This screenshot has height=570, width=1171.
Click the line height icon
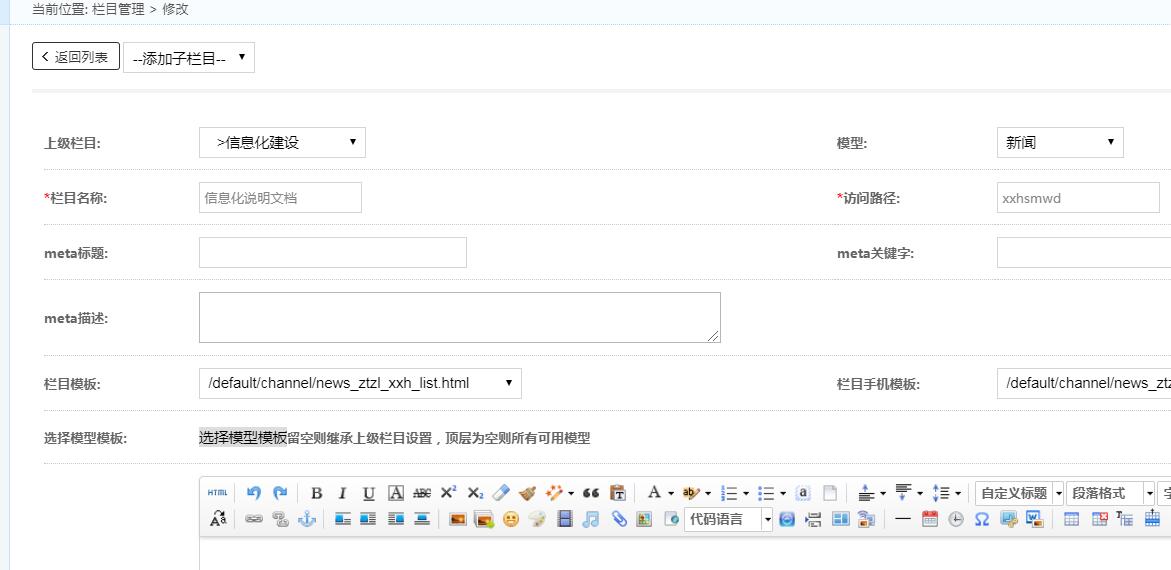pyautogui.click(x=940, y=493)
